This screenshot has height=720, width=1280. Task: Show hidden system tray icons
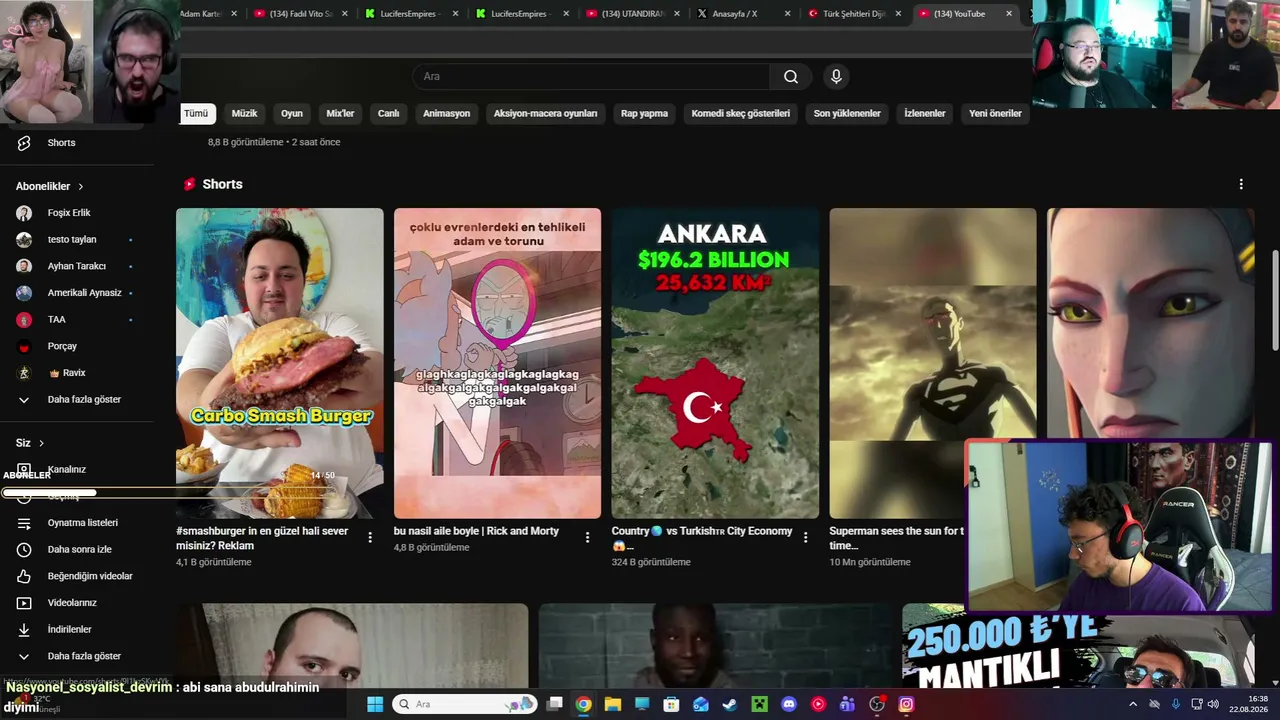click(1133, 704)
